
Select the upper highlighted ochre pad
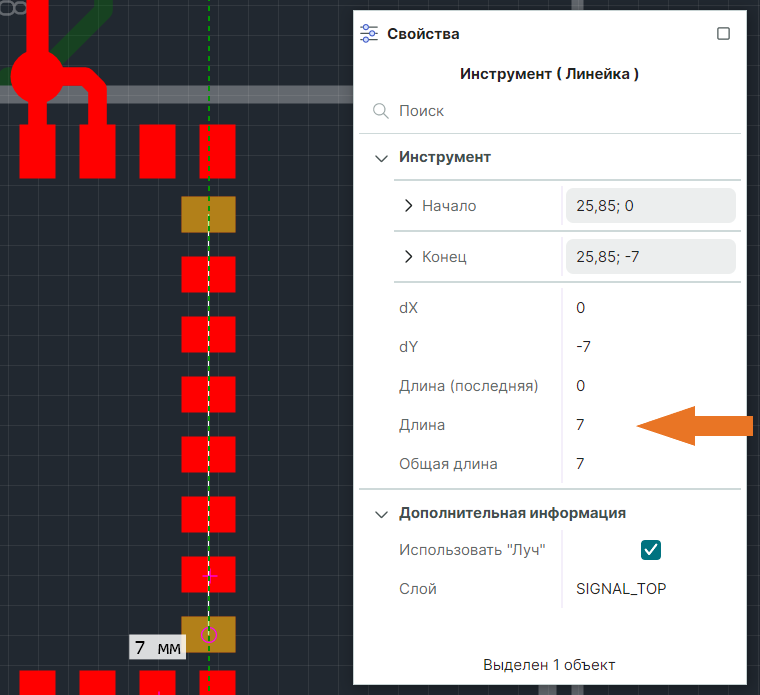click(208, 214)
